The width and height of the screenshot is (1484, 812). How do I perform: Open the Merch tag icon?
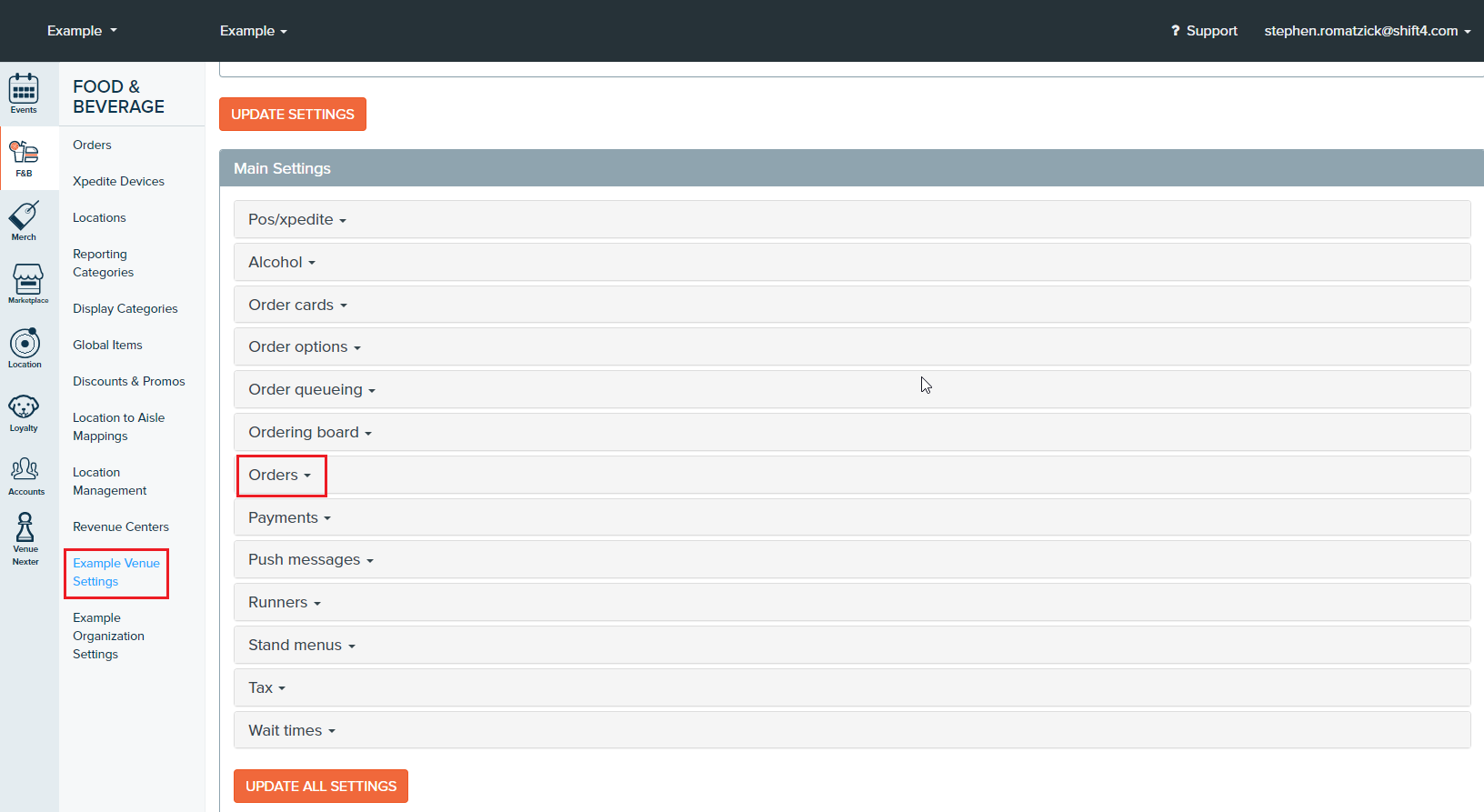pyautogui.click(x=24, y=221)
